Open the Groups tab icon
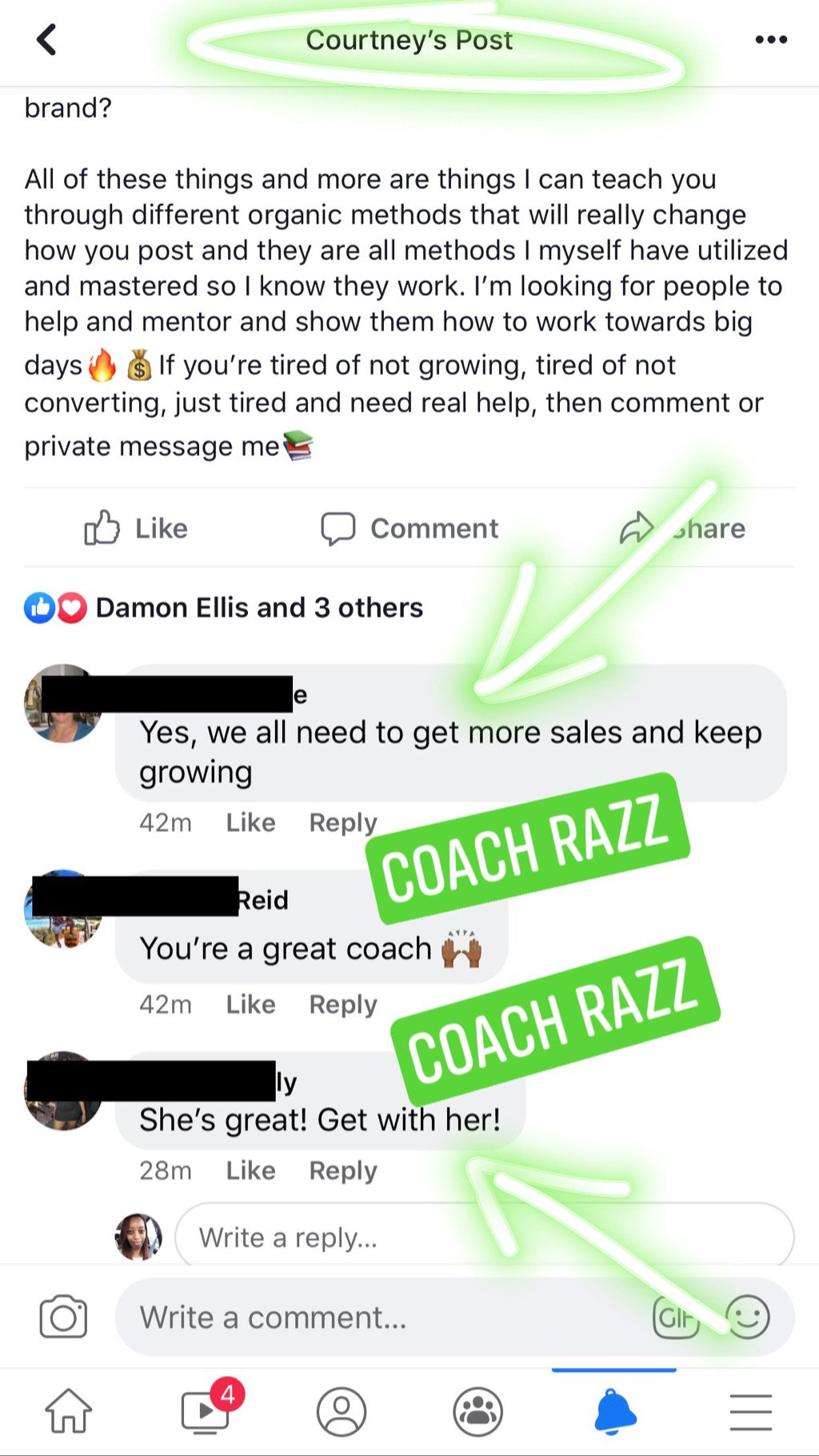 click(x=478, y=1411)
